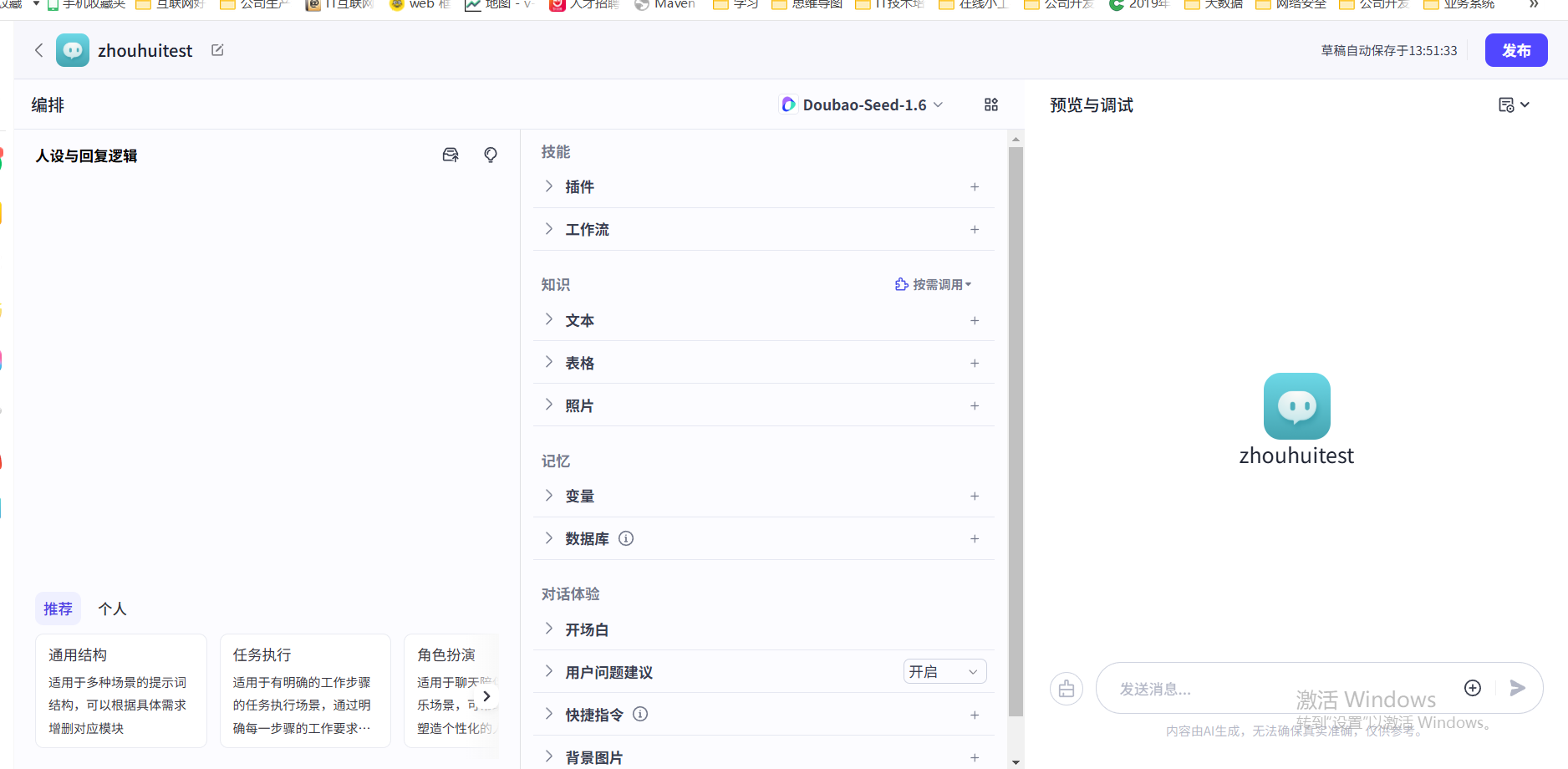Click the 编排 panel title
The height and width of the screenshot is (769, 1568).
[48, 105]
